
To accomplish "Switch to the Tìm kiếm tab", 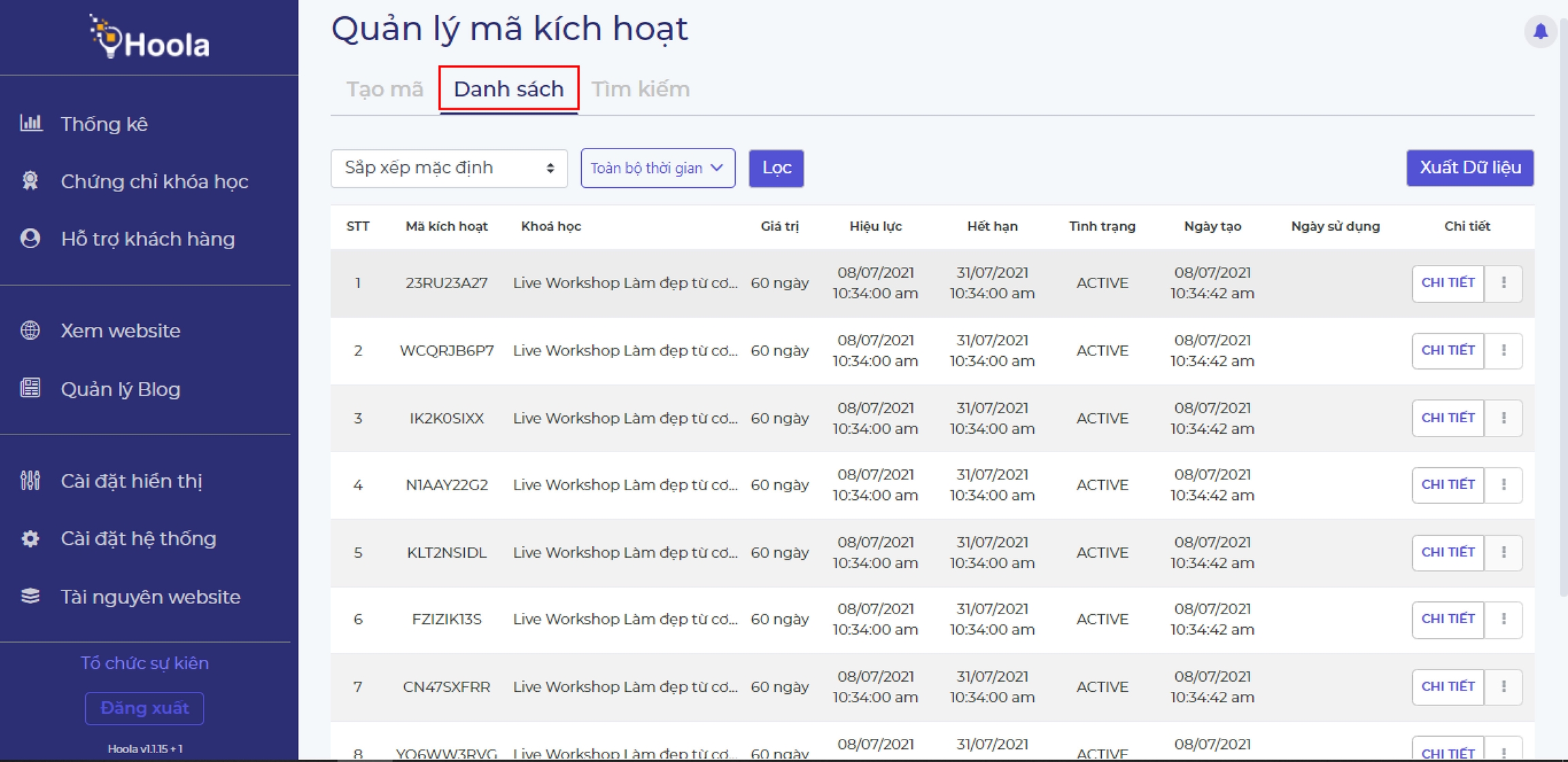I will 640,89.
